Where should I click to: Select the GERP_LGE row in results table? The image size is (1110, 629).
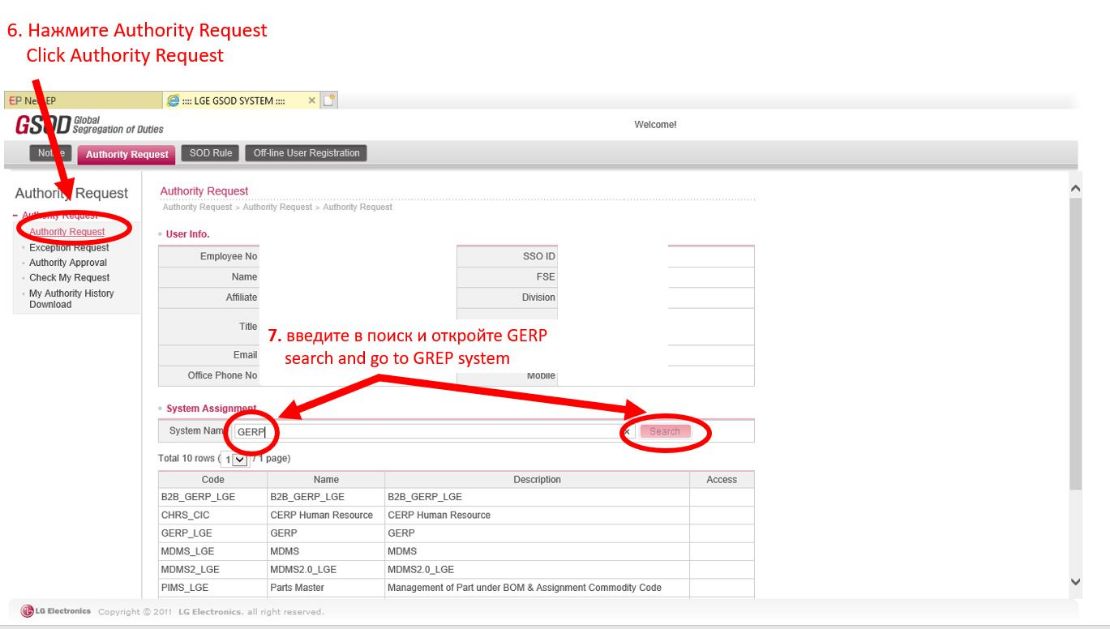(187, 533)
